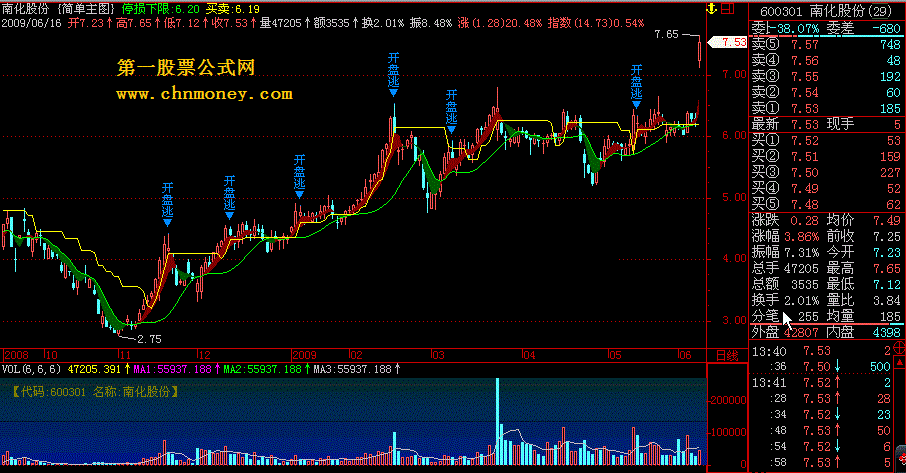Click the 买① row at 7.52
Screen dimensions: 906x473
[x=827, y=140]
